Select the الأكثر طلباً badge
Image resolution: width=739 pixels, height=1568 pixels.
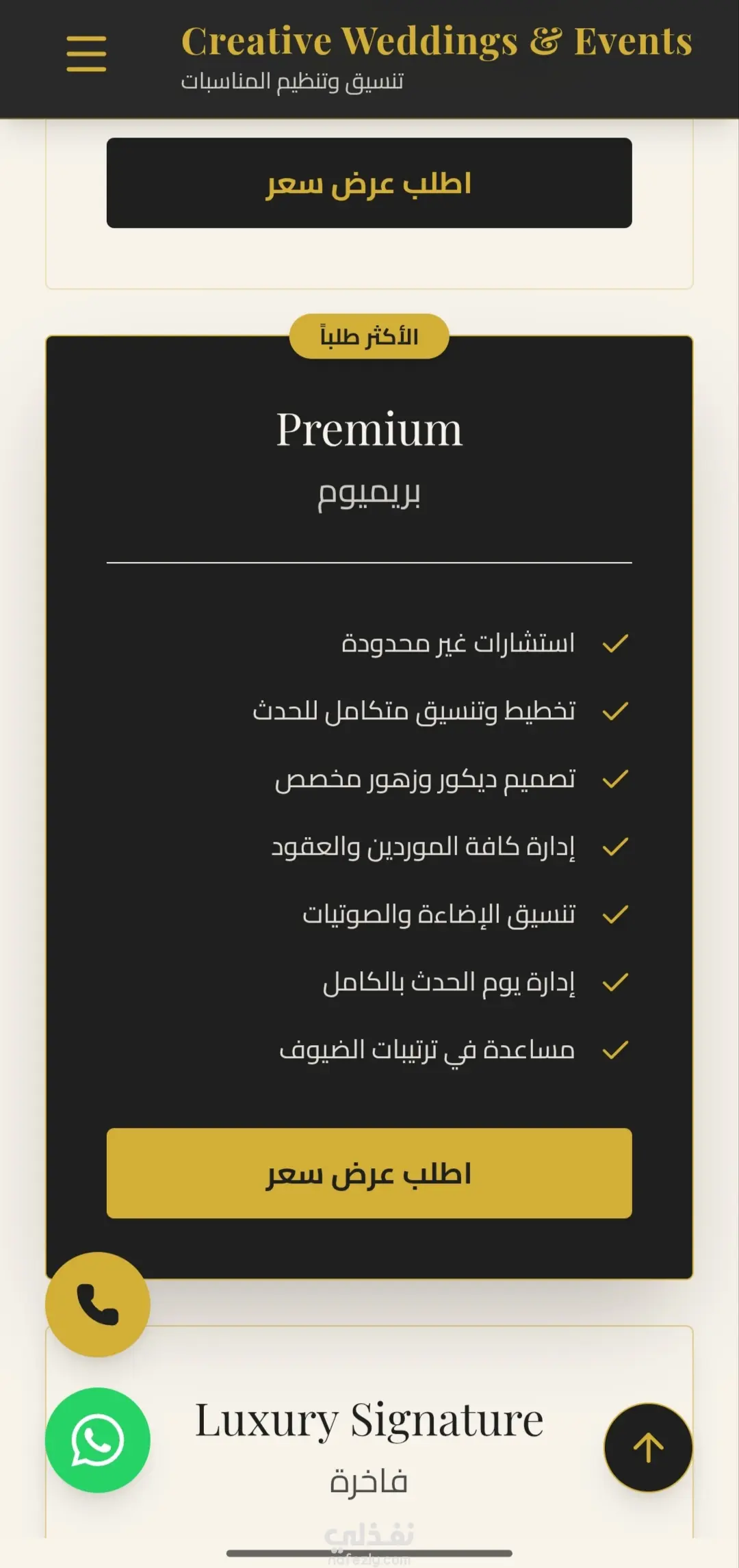click(369, 336)
